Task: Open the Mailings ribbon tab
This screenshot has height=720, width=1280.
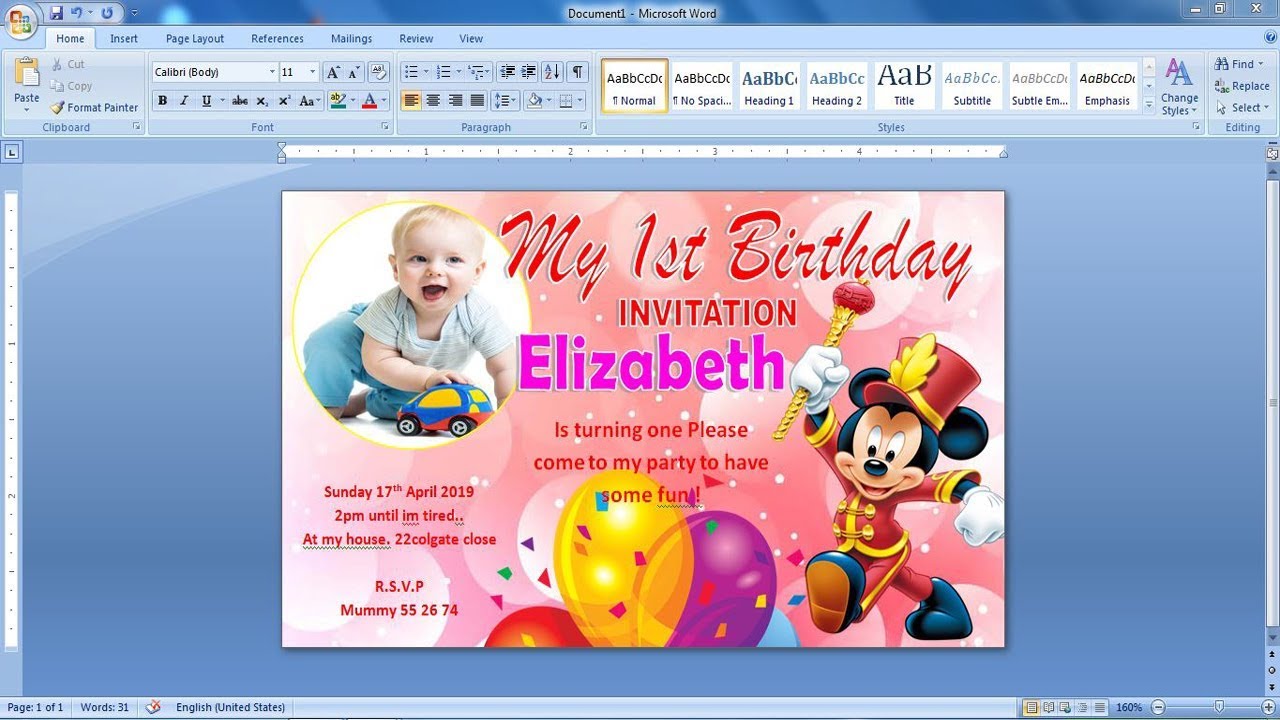Action: [x=351, y=38]
